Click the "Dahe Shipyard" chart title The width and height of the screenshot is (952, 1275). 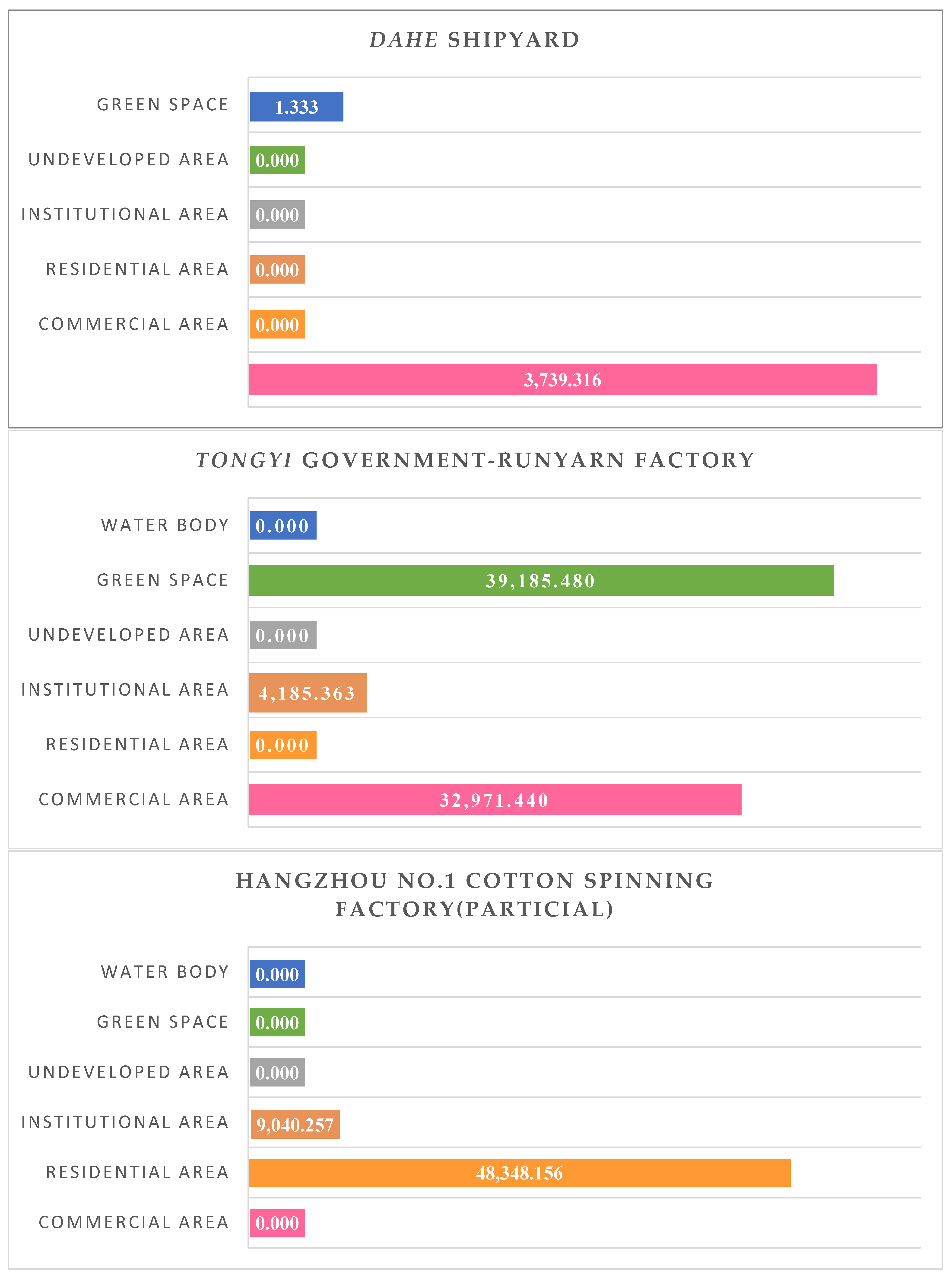(474, 40)
